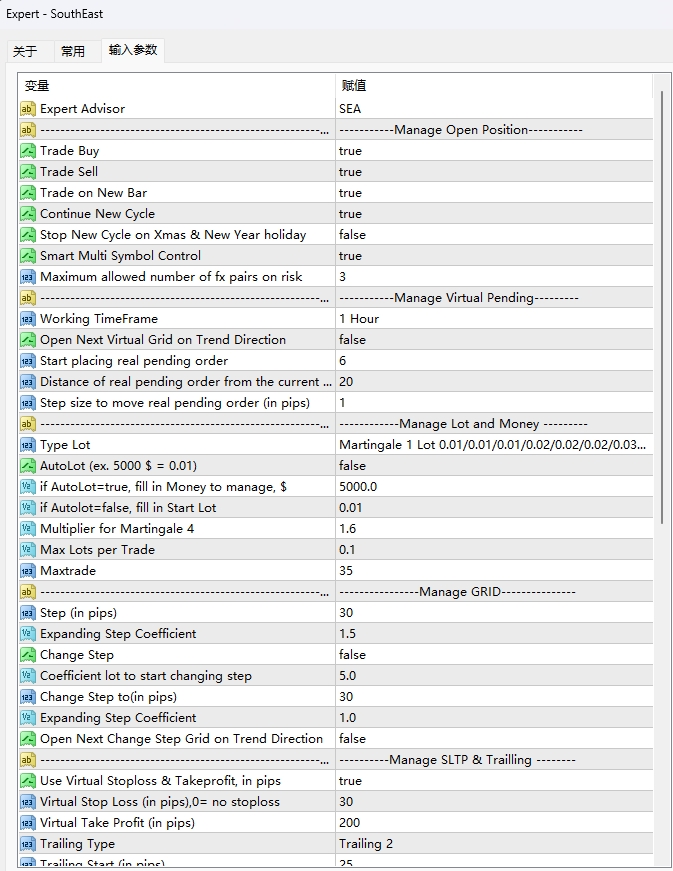Click the integer icon beside Working TimeFrame

[x=28, y=318]
